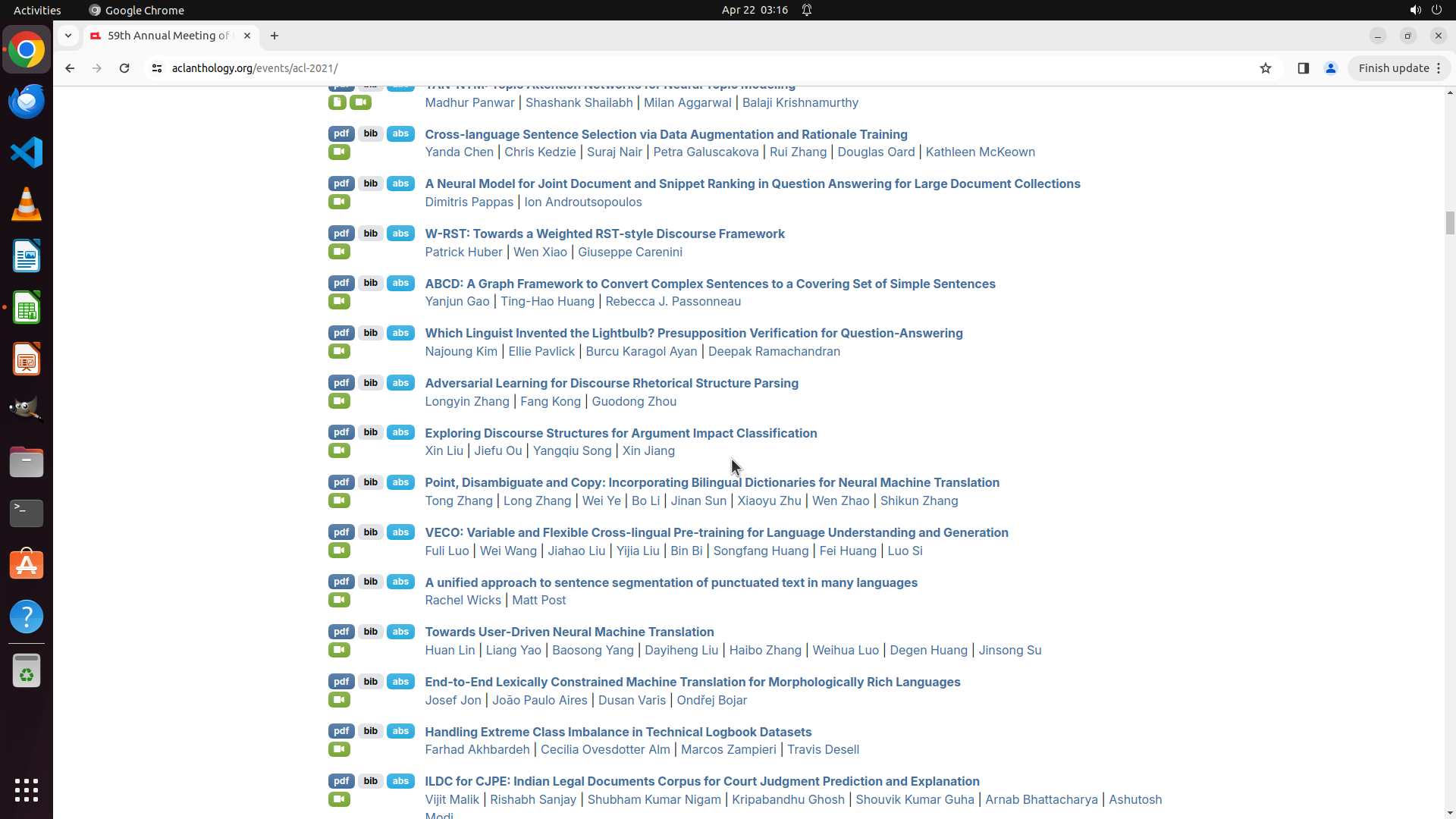Open Activities overview

tap(37, 10)
